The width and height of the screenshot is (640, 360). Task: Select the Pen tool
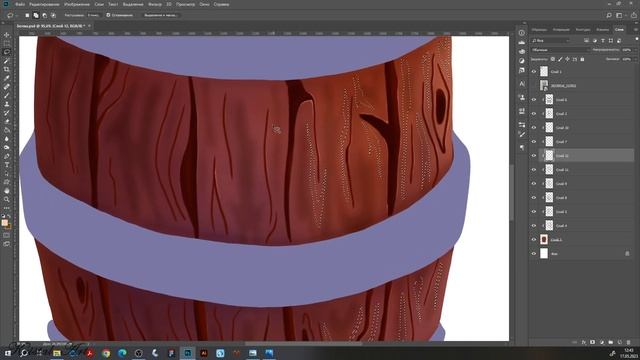pyautogui.click(x=7, y=156)
